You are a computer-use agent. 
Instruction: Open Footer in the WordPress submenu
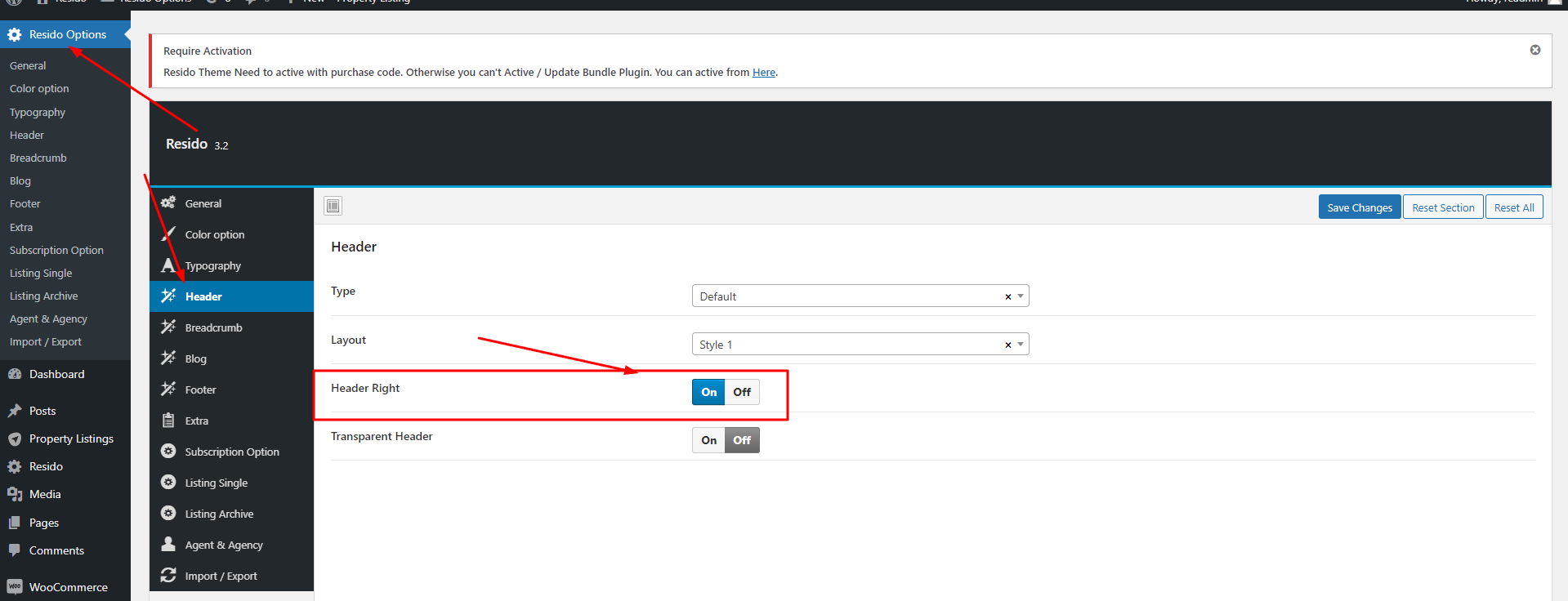[x=25, y=203]
